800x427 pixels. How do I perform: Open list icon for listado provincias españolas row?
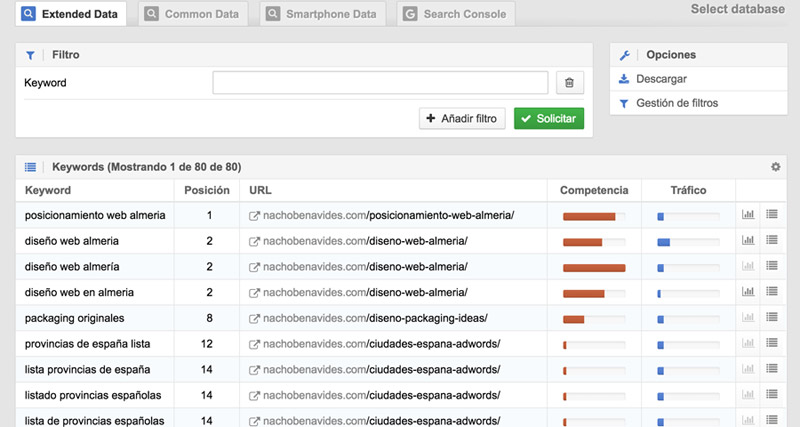(x=772, y=394)
